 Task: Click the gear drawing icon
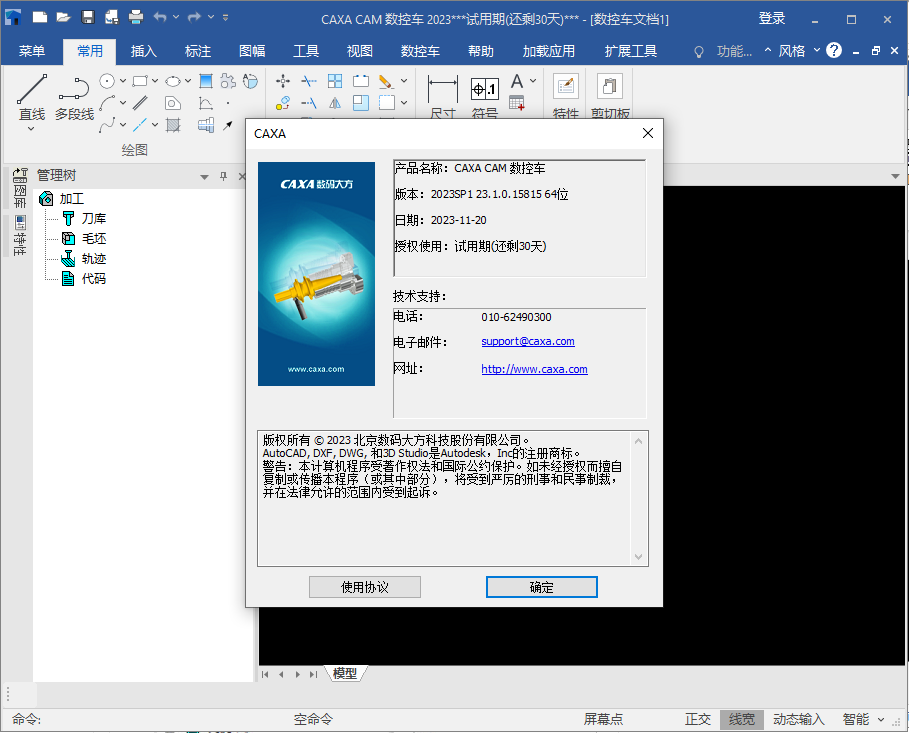tap(228, 81)
